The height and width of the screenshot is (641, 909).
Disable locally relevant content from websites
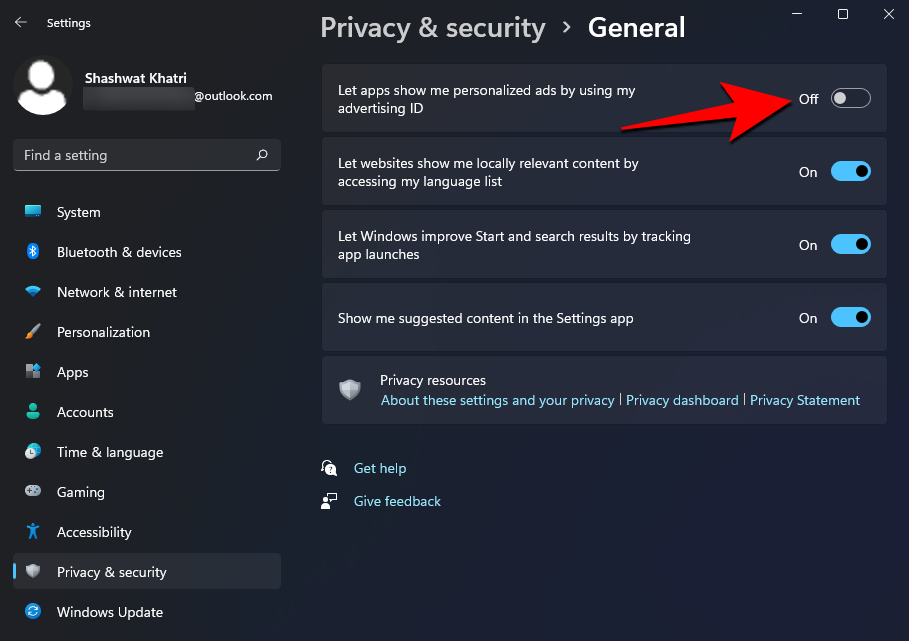[x=851, y=171]
